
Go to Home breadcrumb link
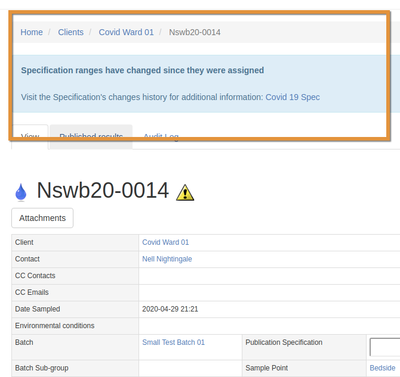[32, 32]
